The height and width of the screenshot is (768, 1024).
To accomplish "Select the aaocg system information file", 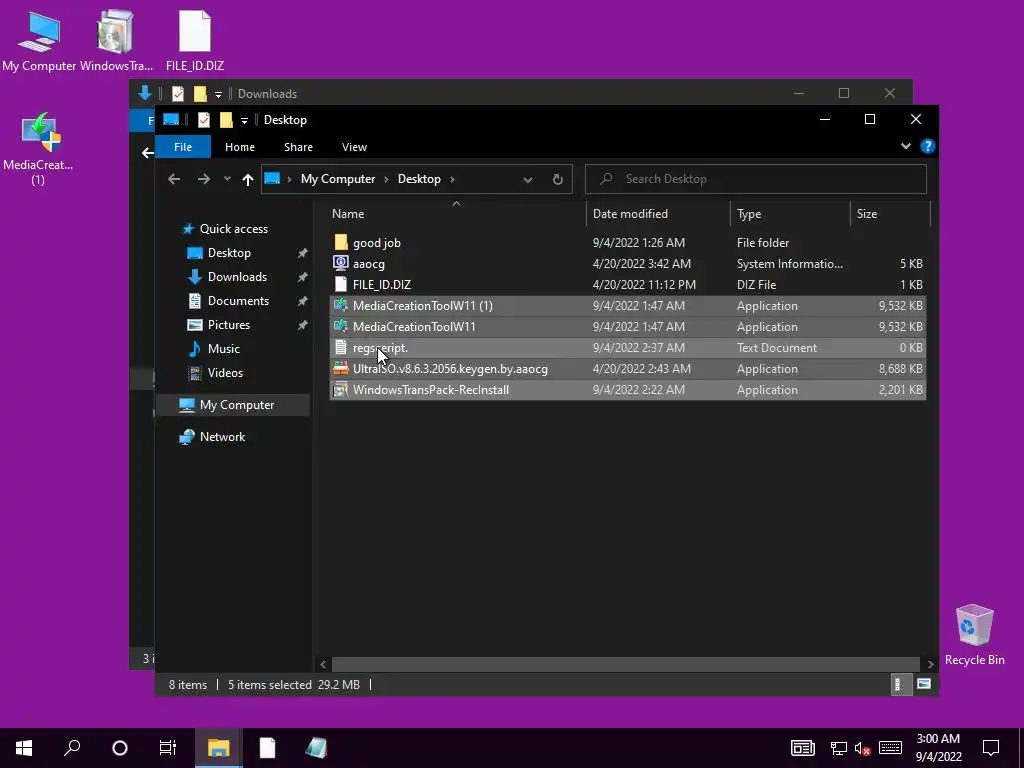I will pyautogui.click(x=628, y=264).
